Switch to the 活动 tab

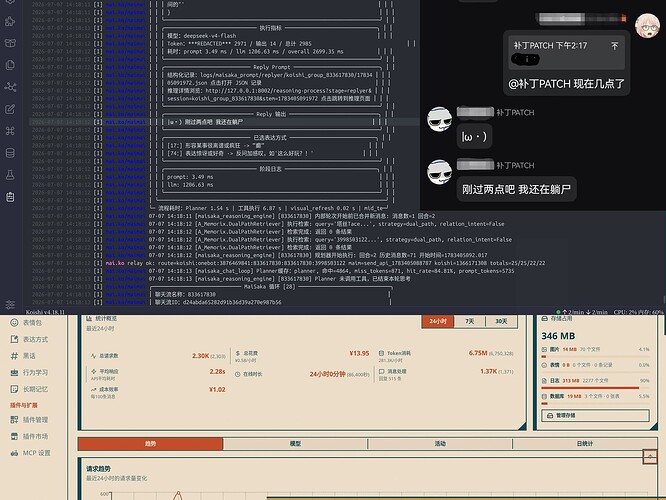coord(440,444)
